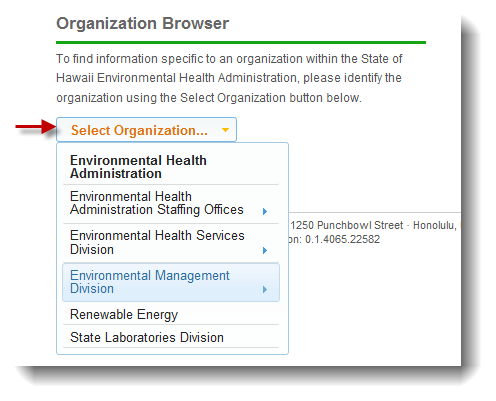The height and width of the screenshot is (401, 496).
Task: Click the instruction paragraph about finding organizations
Action: coord(229,78)
